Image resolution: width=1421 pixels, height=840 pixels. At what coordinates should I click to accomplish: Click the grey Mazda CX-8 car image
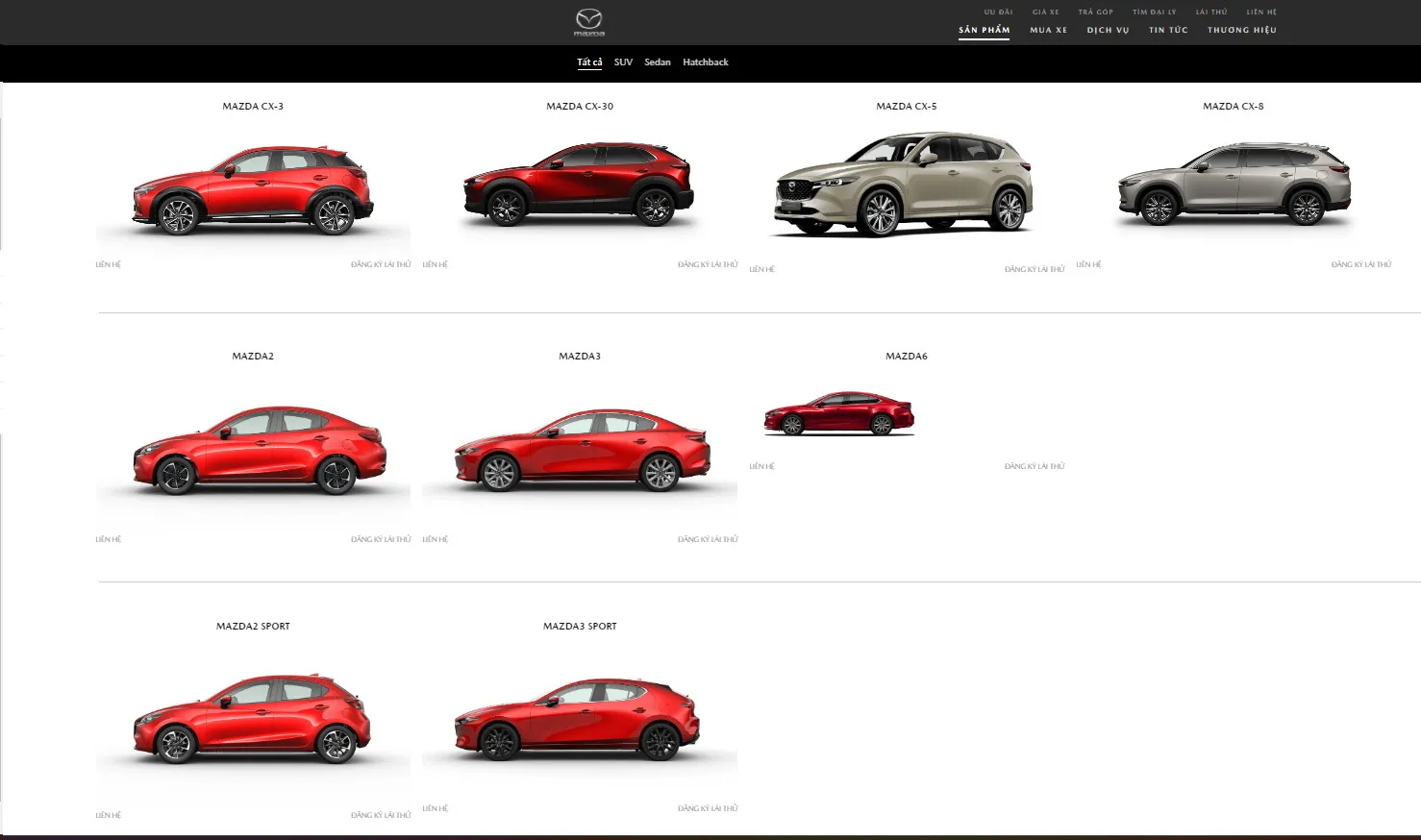coord(1234,184)
